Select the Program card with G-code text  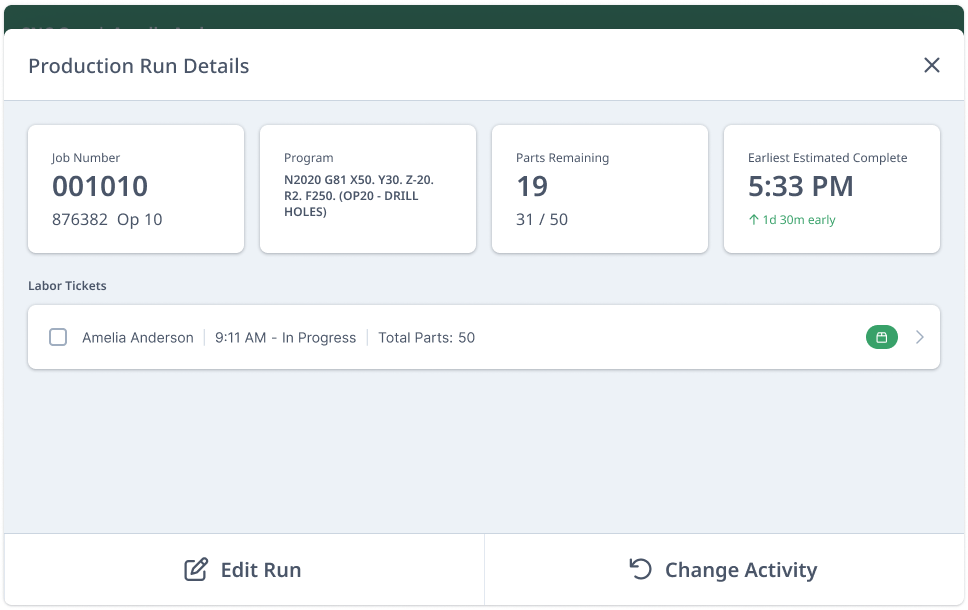pos(368,189)
